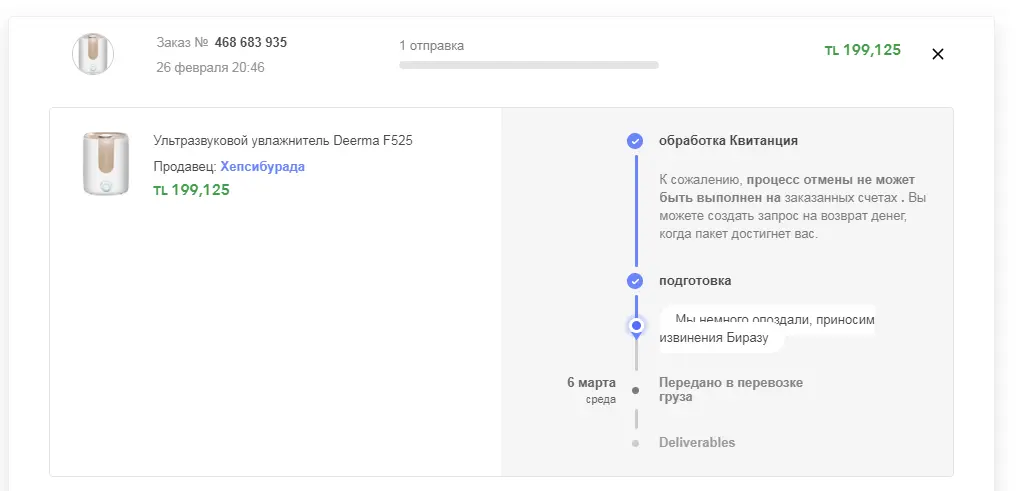Screen dimensions: 1016x491
Task: Click the подготовка step title
Action: click(x=695, y=281)
